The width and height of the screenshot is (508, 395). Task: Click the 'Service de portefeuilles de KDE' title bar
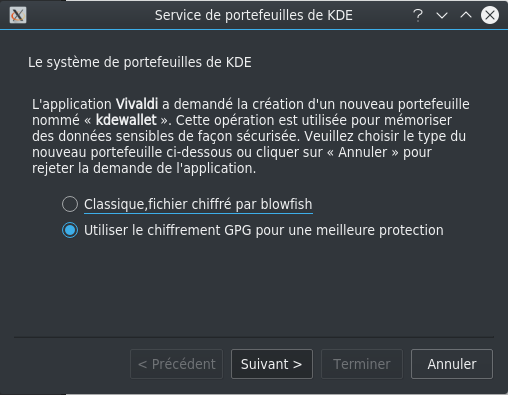(254, 15)
